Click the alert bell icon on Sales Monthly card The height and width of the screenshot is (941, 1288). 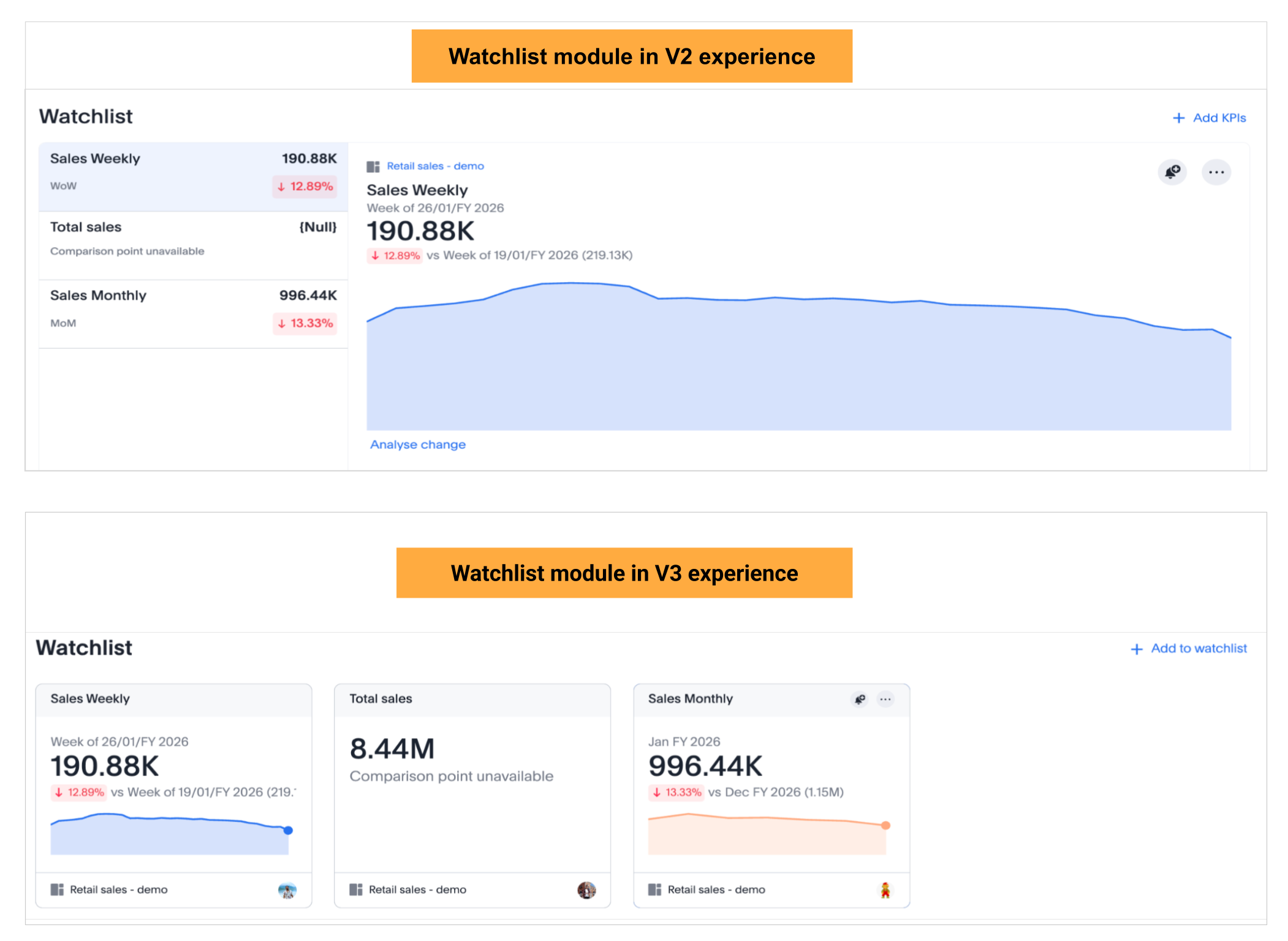(x=860, y=699)
